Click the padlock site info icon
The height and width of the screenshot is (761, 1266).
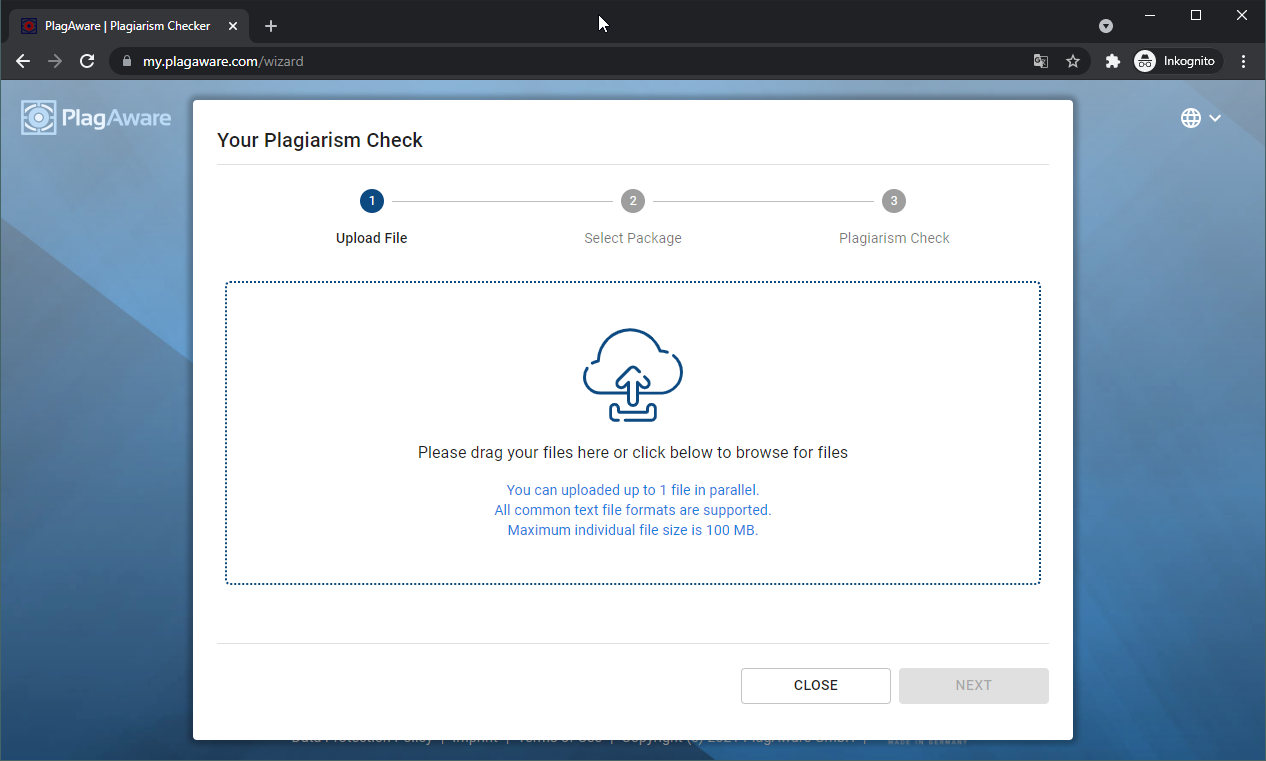[x=126, y=61]
